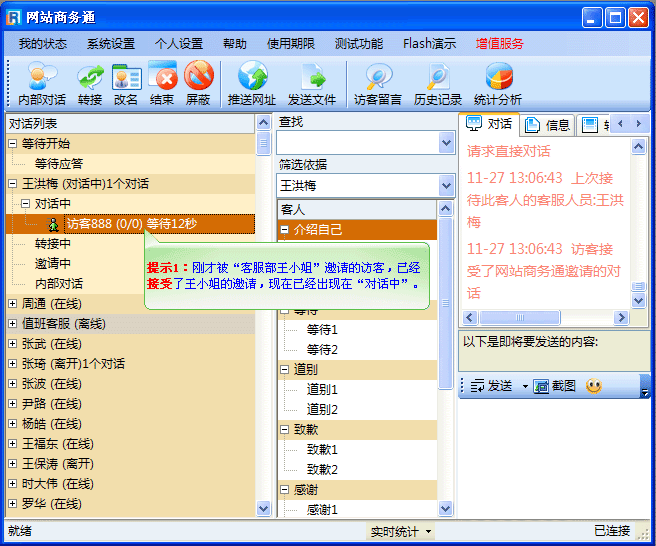This screenshot has height=546, width=656.
Task: Expand the 周通 (在线) tree node
Action: [x=13, y=304]
